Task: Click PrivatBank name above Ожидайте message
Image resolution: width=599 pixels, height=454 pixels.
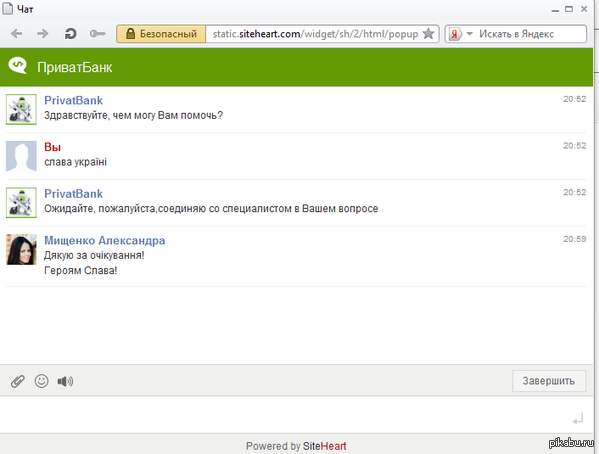Action: click(x=73, y=193)
